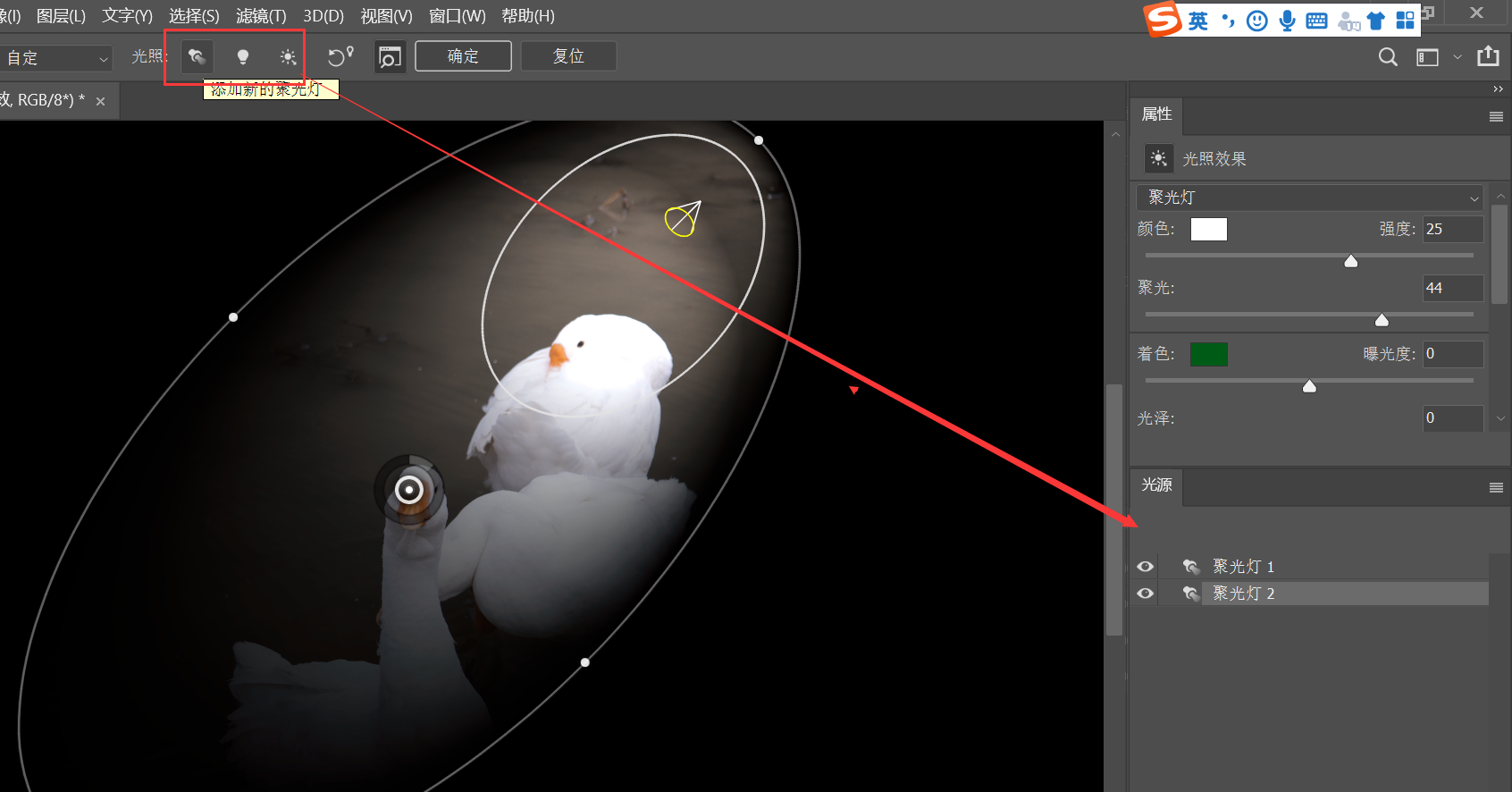Viewport: 1512px width, 792px height.
Task: Click the left ellipse handle point
Action: point(233,317)
